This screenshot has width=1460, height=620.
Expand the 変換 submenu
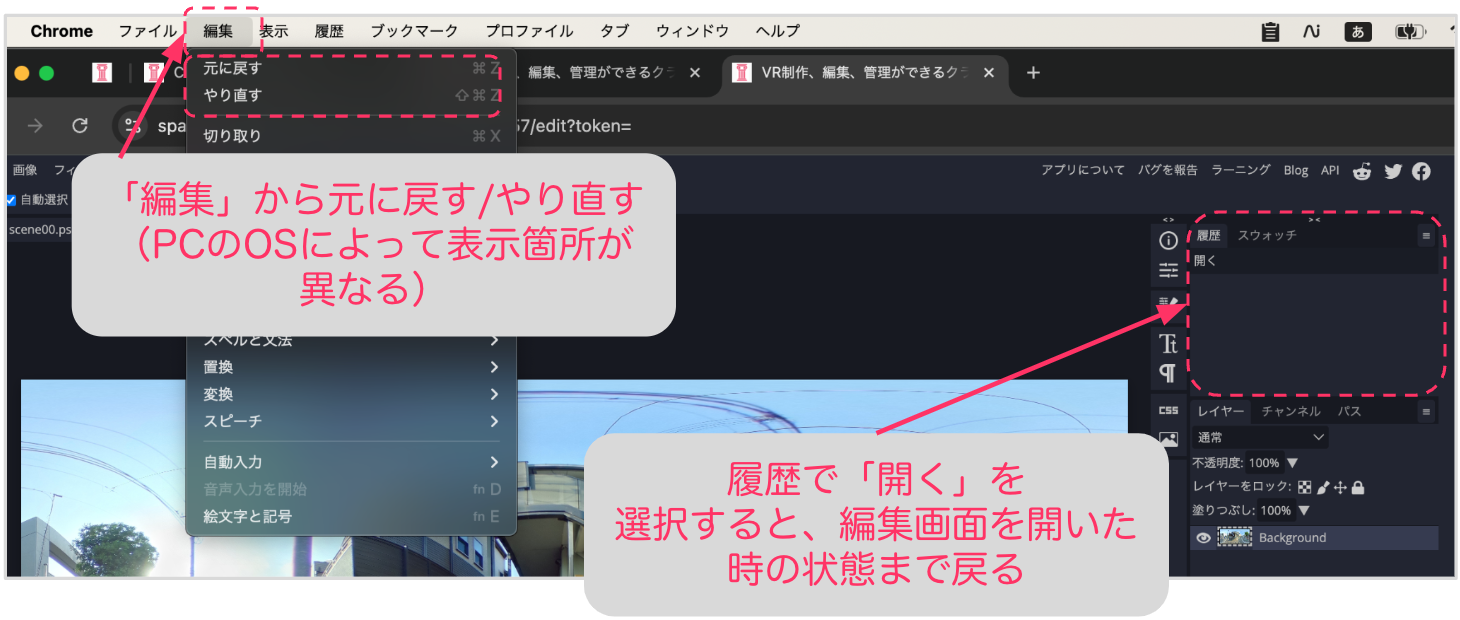[x=351, y=394]
